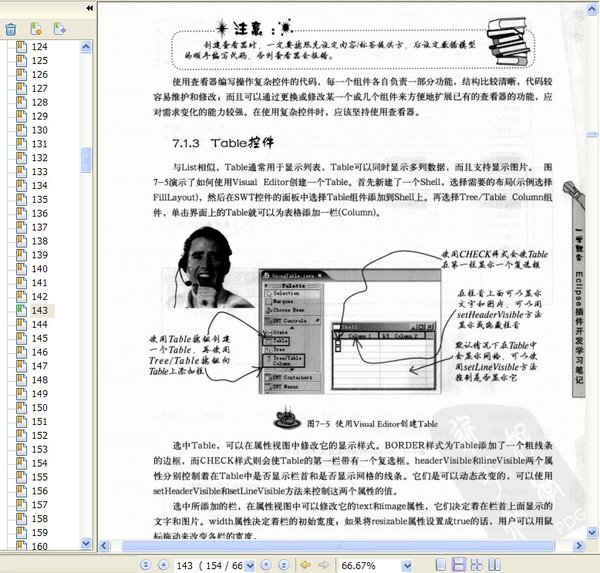The height and width of the screenshot is (573, 600).
Task: Go to last page button
Action: pyautogui.click(x=284, y=565)
